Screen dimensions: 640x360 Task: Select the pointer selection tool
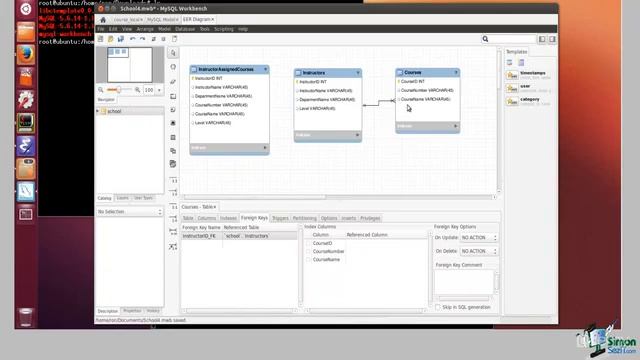173,53
